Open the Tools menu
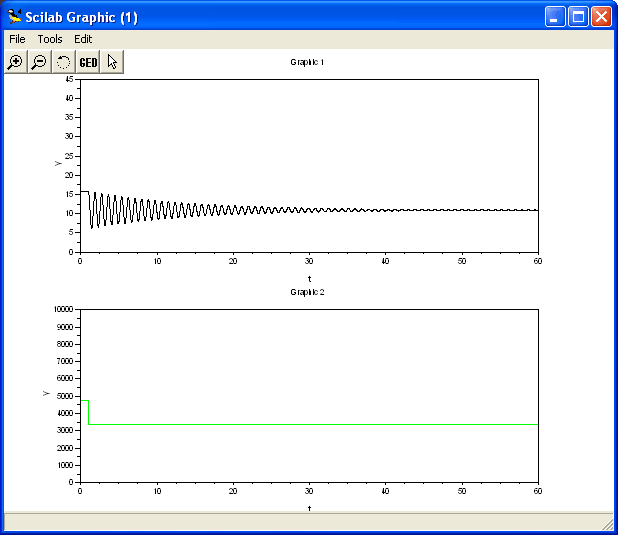Screen dimensions: 618x535 (50, 39)
